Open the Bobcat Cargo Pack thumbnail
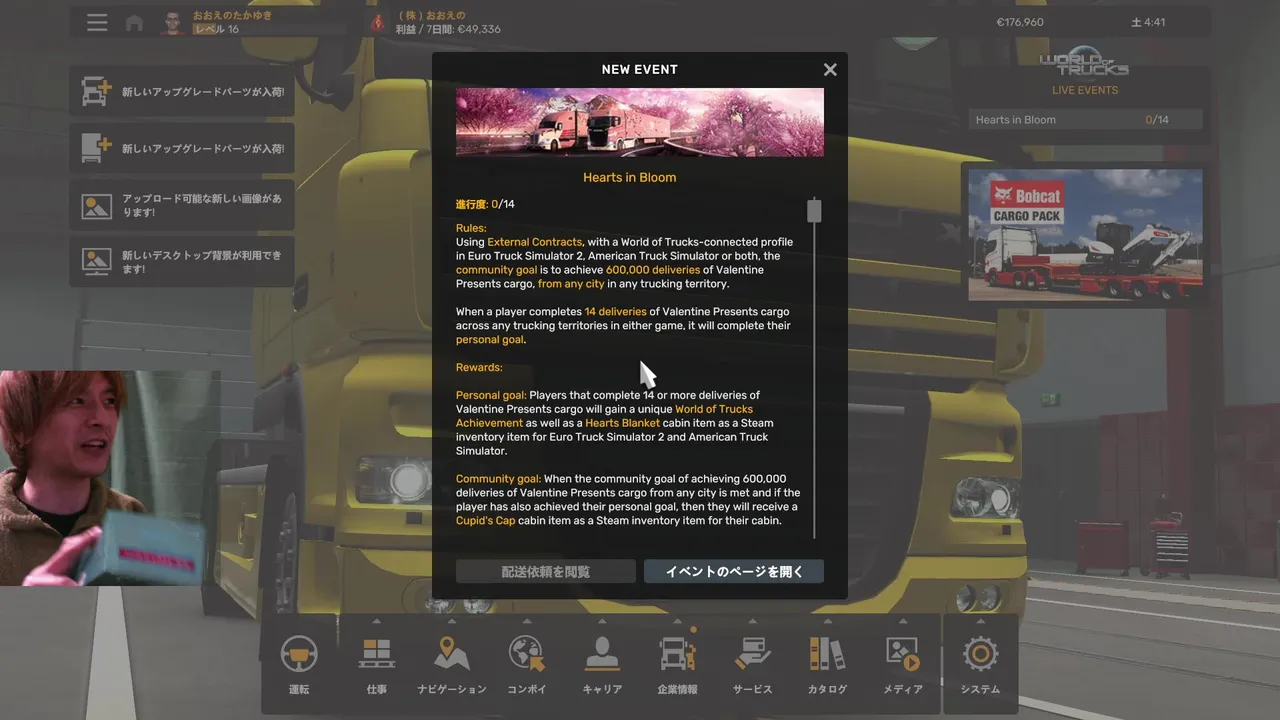This screenshot has height=720, width=1280. (1085, 234)
